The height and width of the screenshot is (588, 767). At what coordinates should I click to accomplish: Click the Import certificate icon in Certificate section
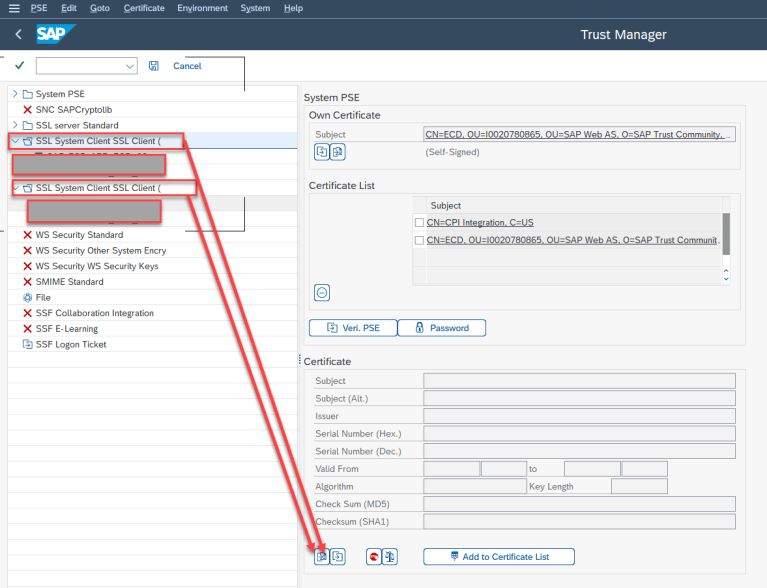pos(322,556)
